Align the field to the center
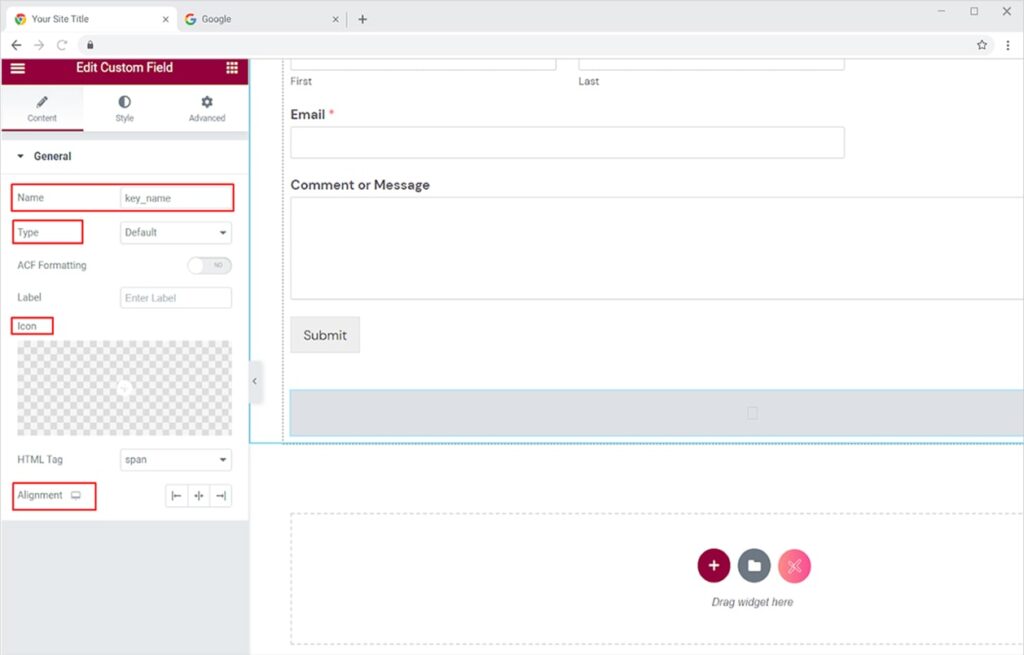This screenshot has width=1024, height=655. click(199, 496)
